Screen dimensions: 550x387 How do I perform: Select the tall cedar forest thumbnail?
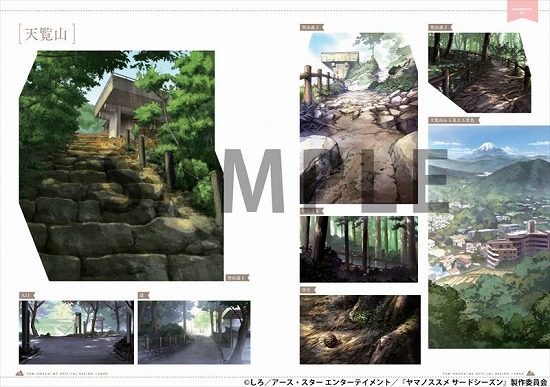pos(358,249)
